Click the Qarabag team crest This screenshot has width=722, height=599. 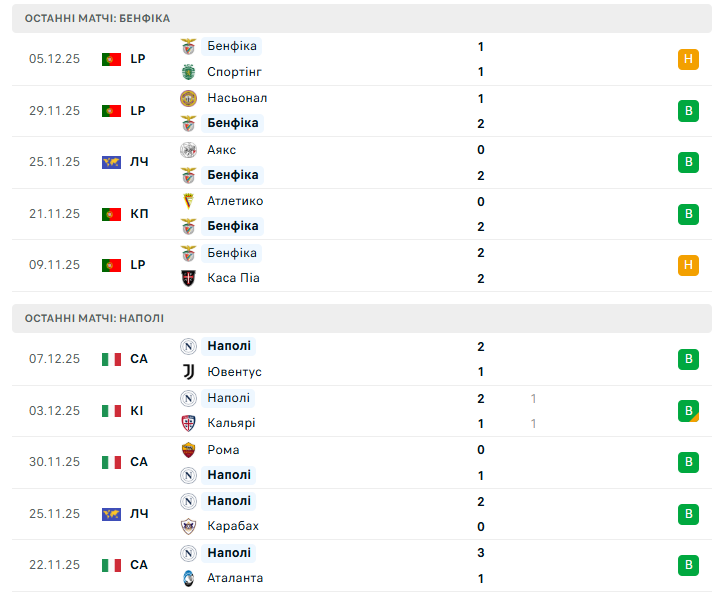pyautogui.click(x=188, y=526)
